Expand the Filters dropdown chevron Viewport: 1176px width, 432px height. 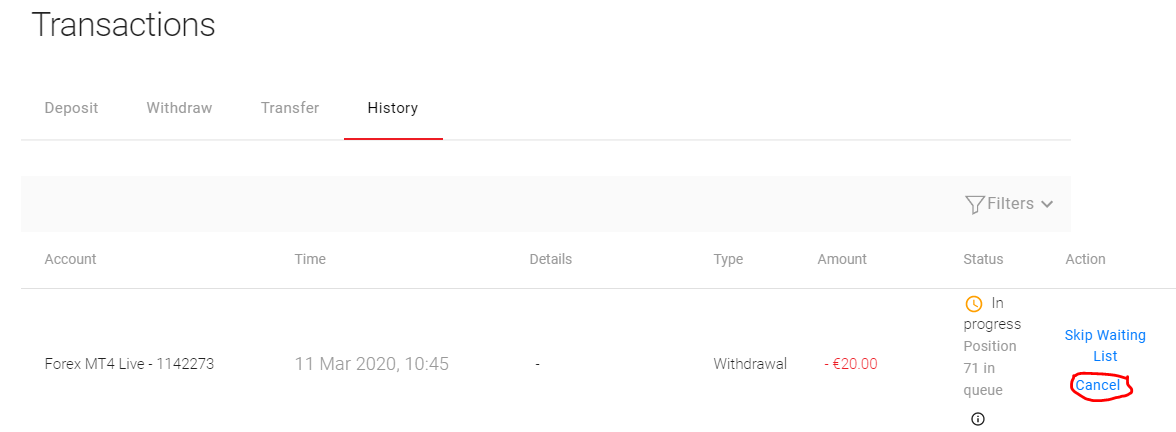pos(1047,204)
